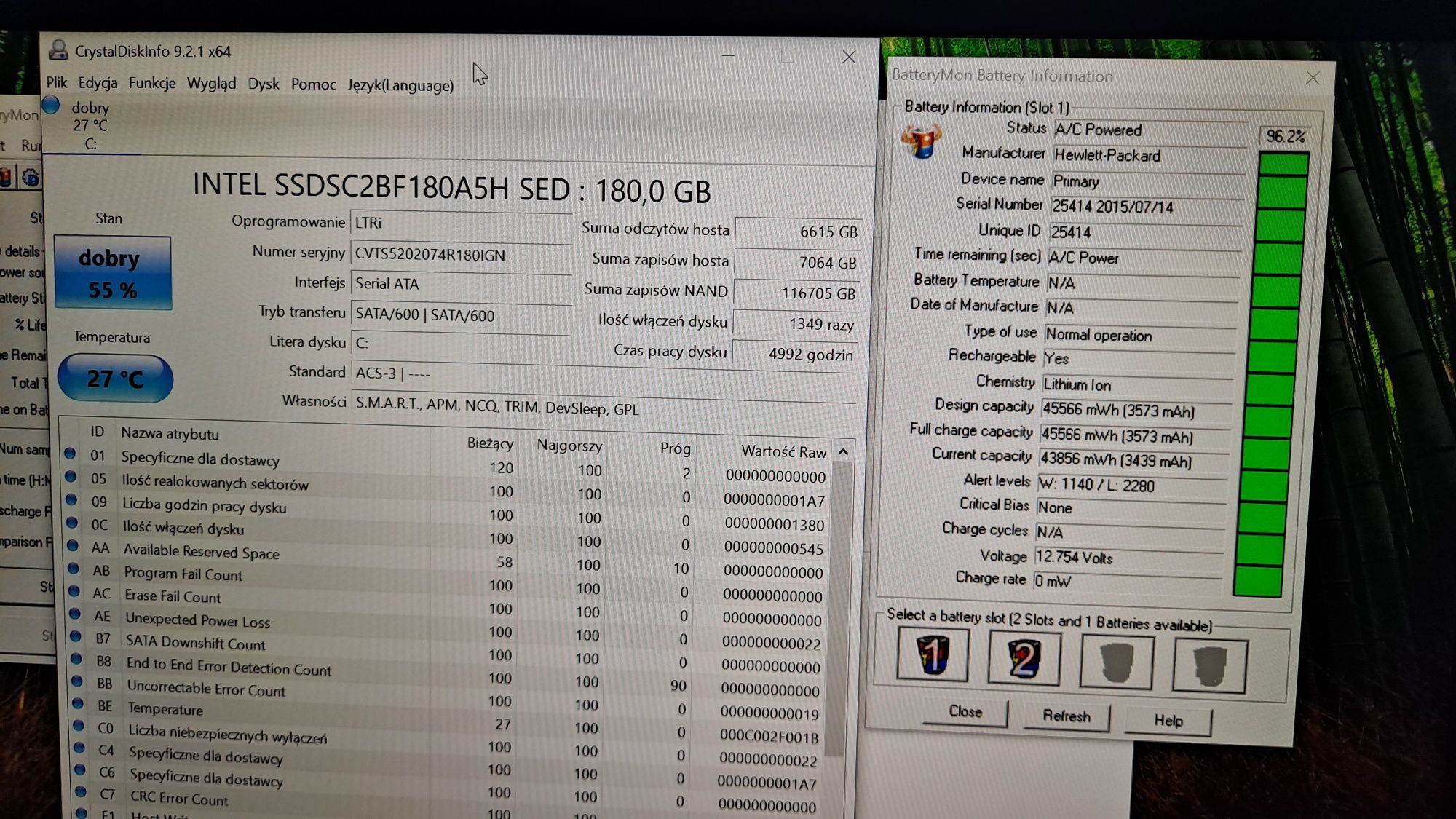Click the green battery charge level bar
Image resolution: width=1456 pixels, height=819 pixels.
coord(1270,373)
